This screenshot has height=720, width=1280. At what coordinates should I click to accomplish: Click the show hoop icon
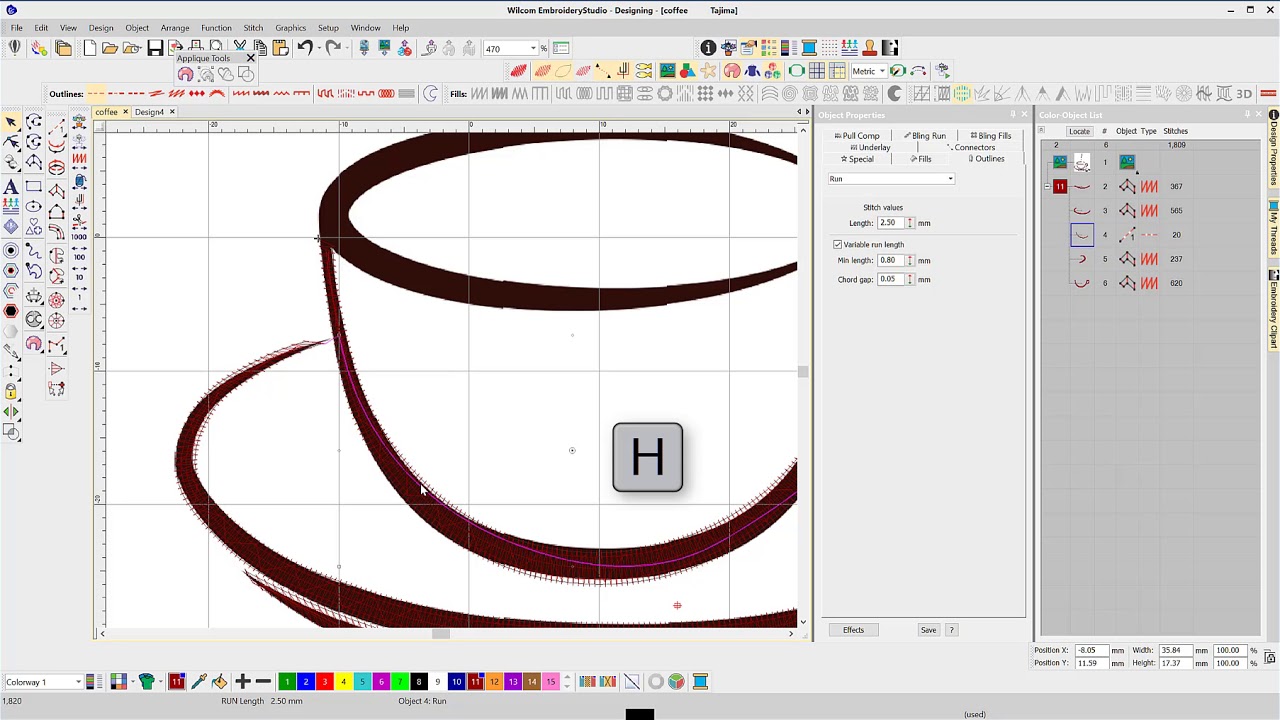(796, 71)
